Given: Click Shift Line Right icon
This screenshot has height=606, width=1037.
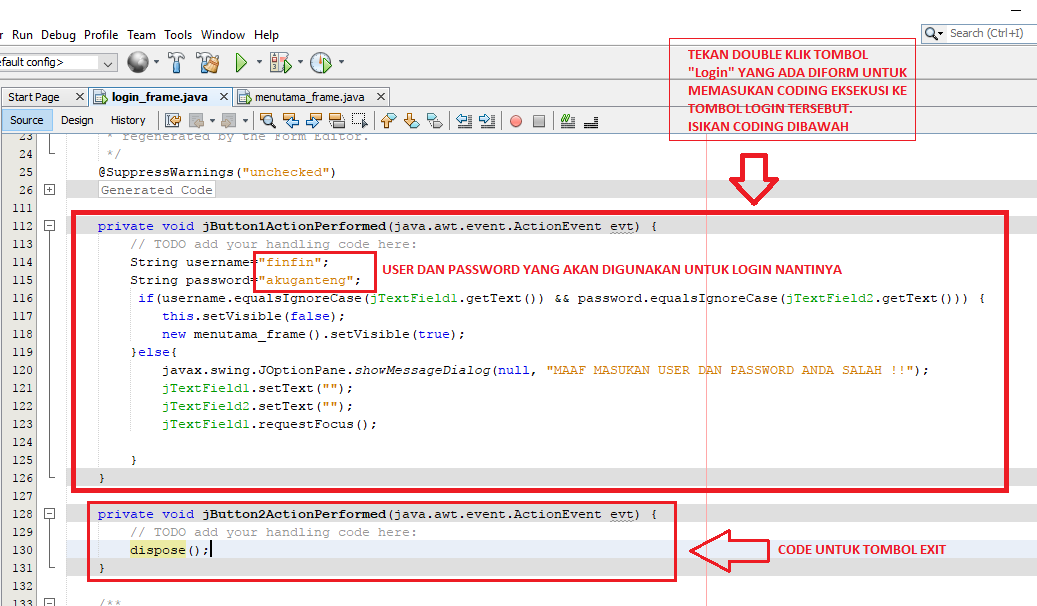Looking at the screenshot, I should point(487,120).
